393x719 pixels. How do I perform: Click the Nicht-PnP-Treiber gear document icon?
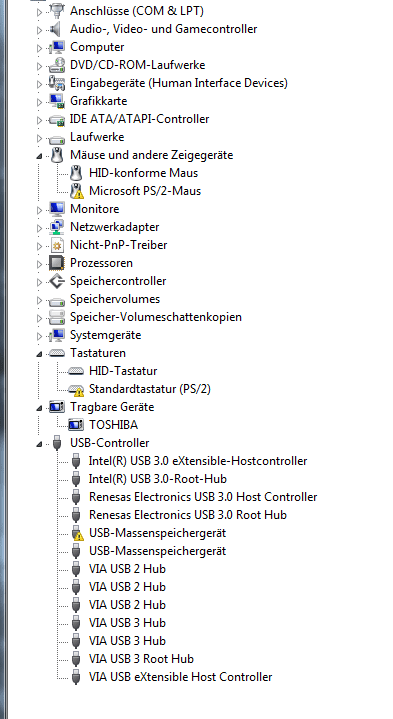(x=57, y=245)
